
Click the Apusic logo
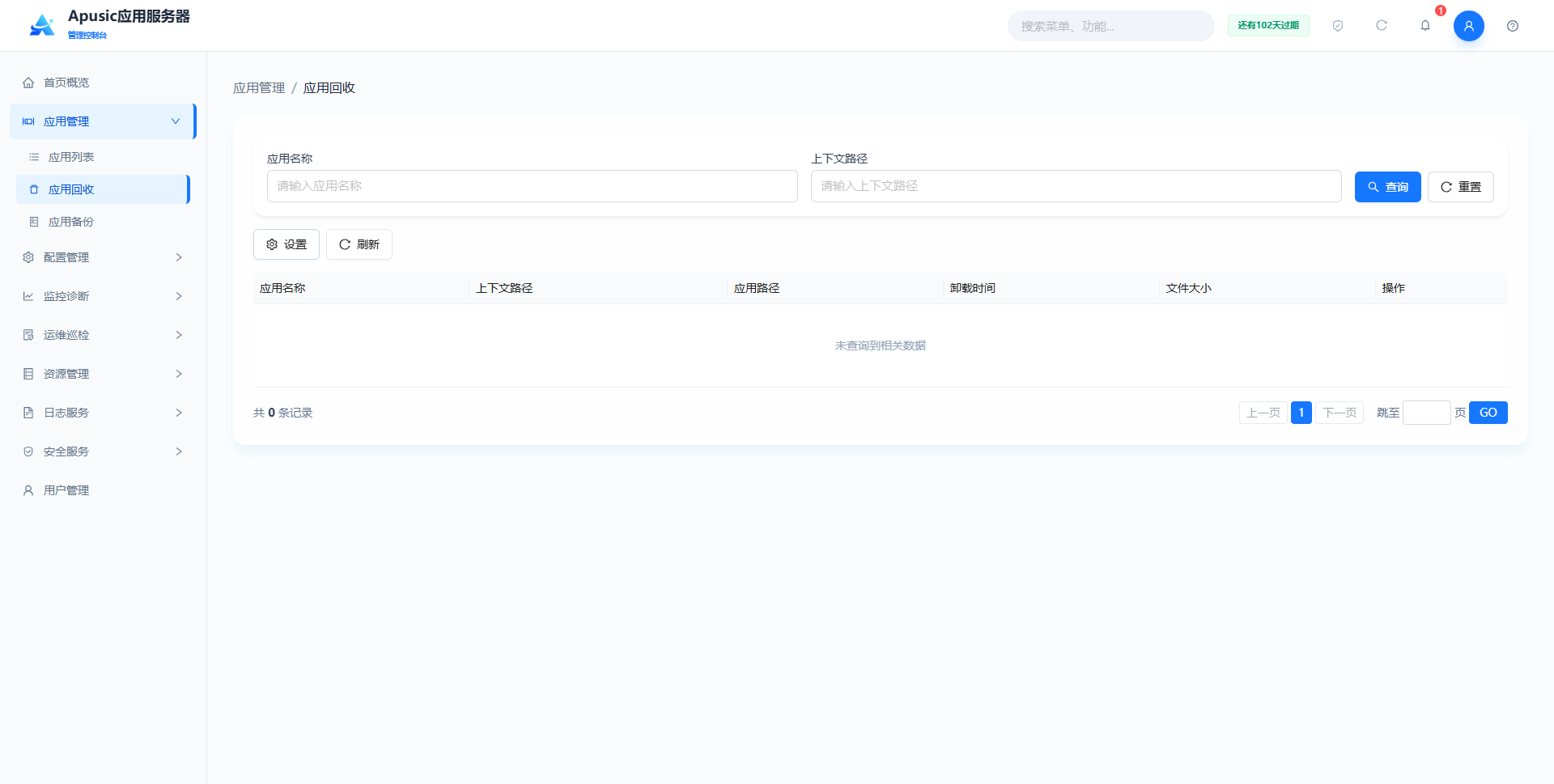coord(42,25)
